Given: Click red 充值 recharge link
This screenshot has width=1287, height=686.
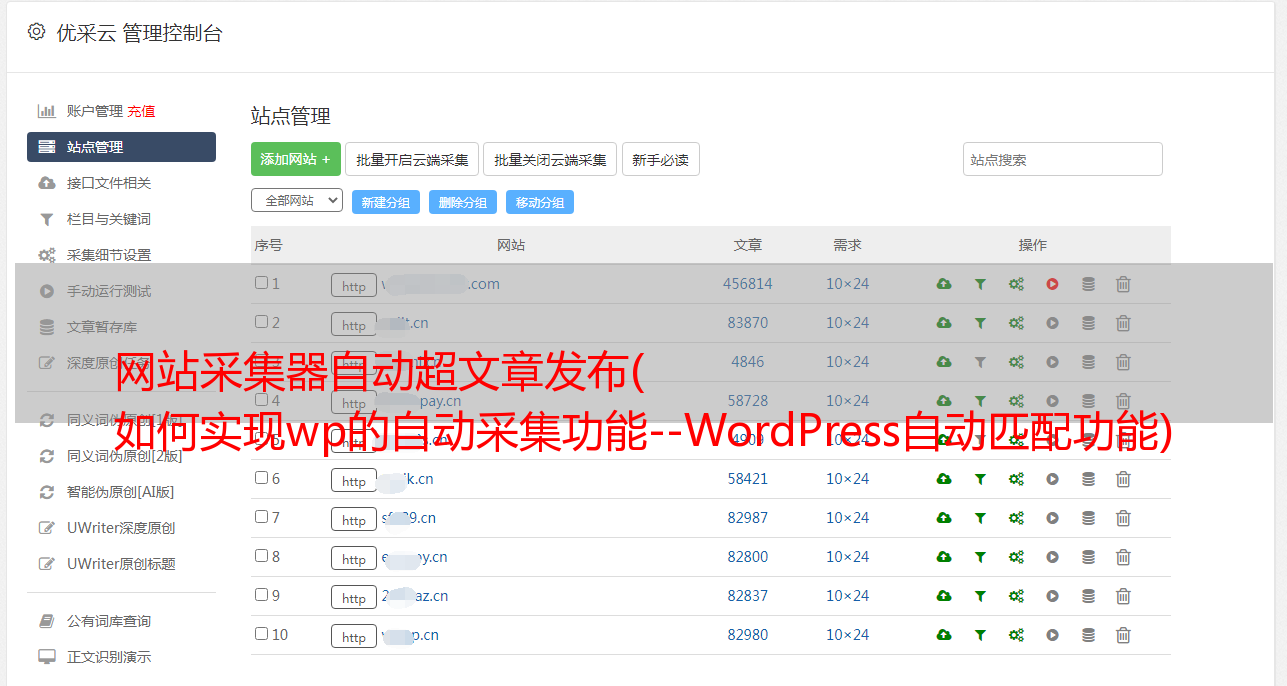Looking at the screenshot, I should pos(141,111).
